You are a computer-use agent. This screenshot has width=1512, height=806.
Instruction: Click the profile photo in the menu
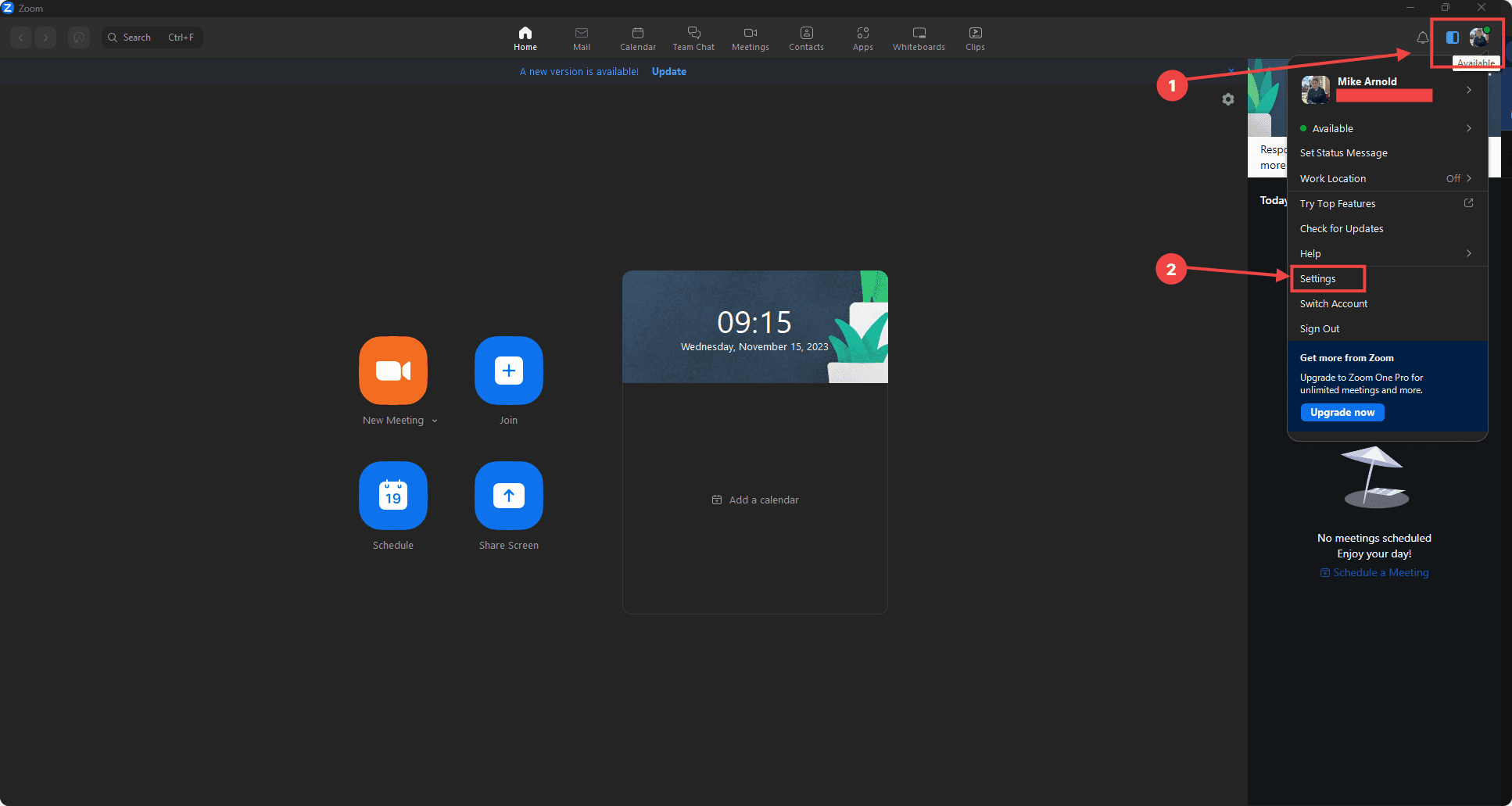[1316, 90]
